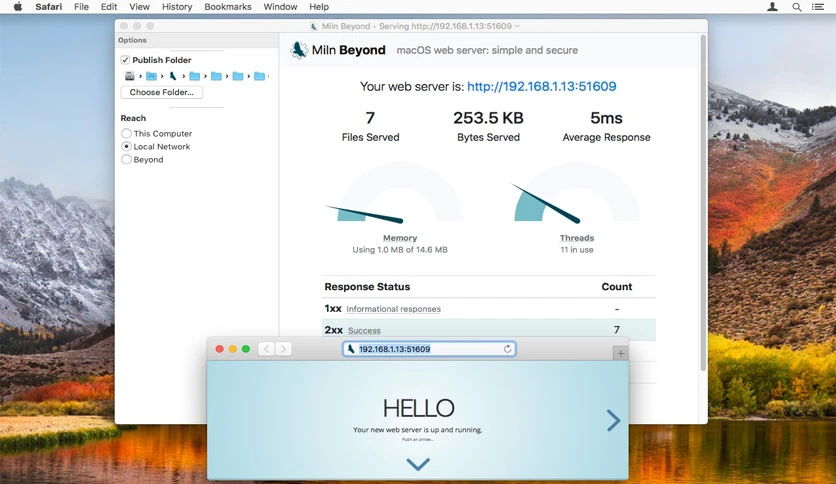Open the Help menu
Image resolution: width=836 pixels, height=484 pixels.
point(319,7)
